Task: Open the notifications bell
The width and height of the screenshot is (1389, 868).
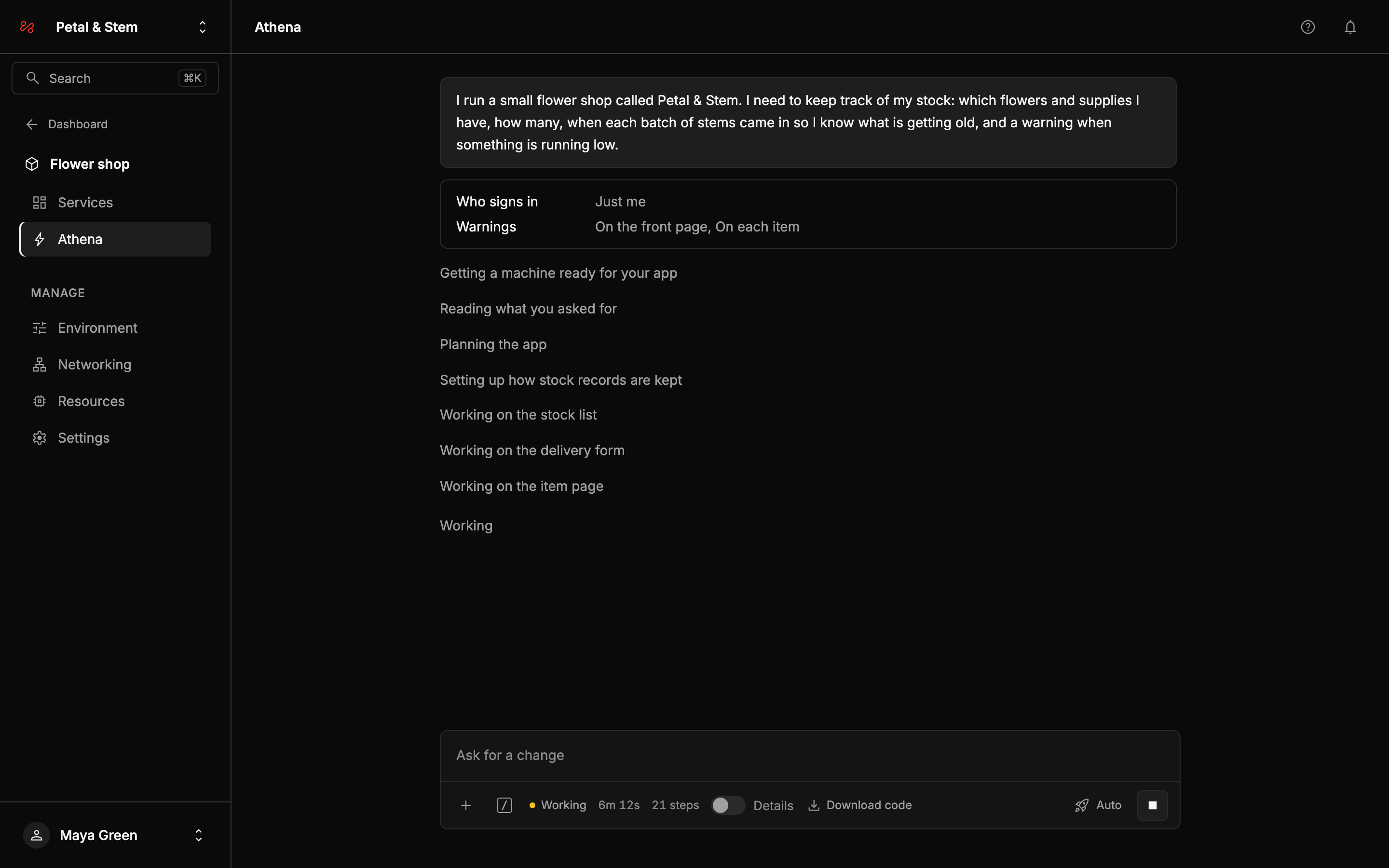Action: 1350,27
